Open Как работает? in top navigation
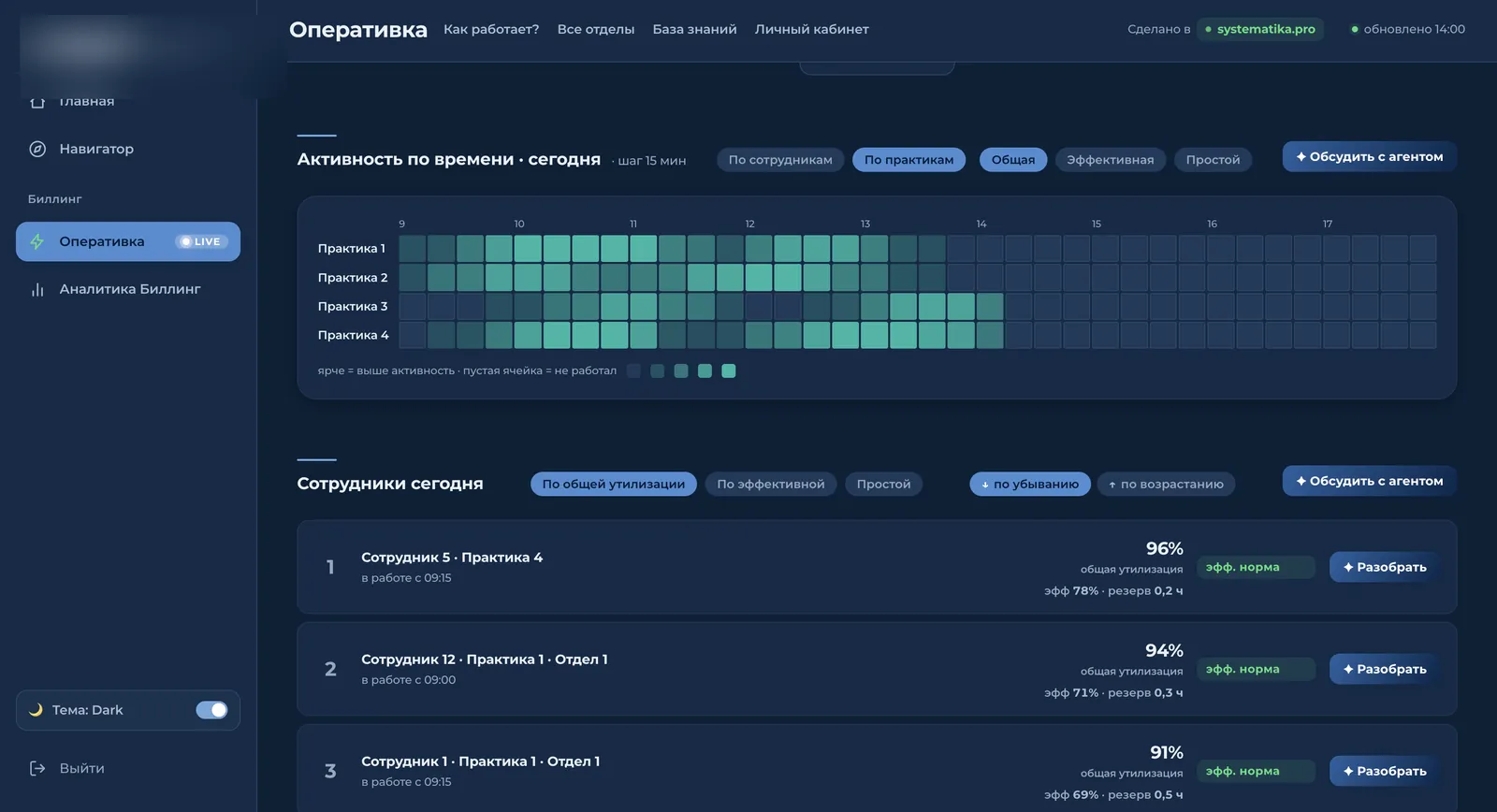This screenshot has width=1497, height=812. [491, 29]
